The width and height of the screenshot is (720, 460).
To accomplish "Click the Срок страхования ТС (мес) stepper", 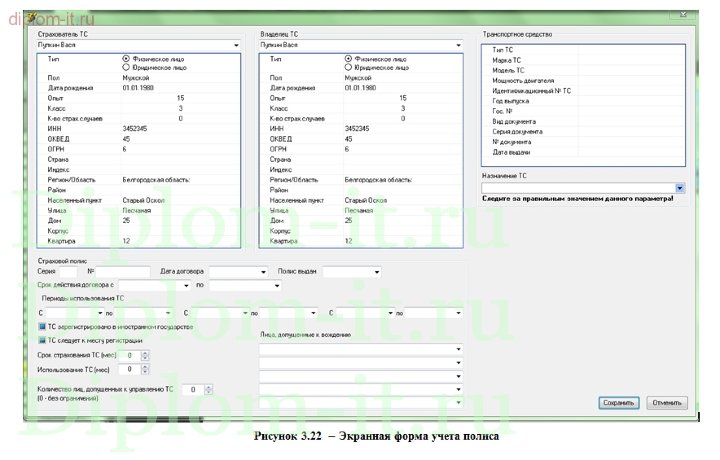I will click(145, 355).
